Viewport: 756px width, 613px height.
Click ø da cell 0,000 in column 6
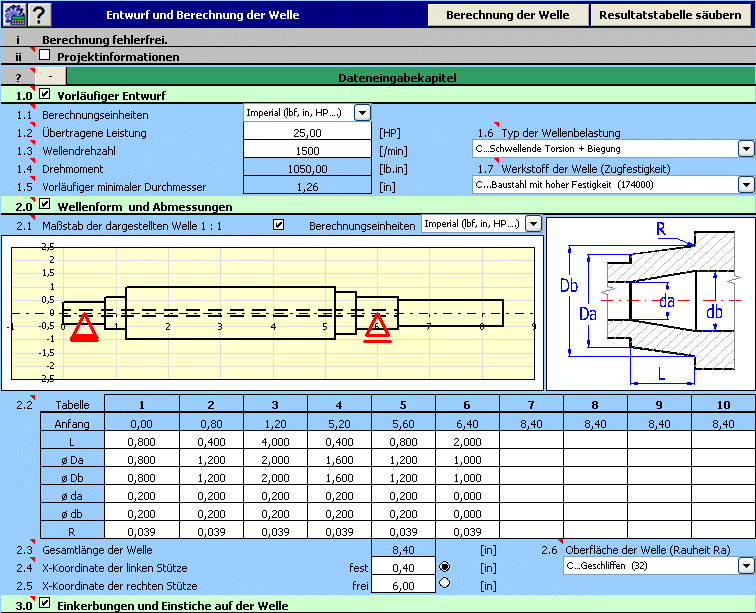pyautogui.click(x=467, y=495)
